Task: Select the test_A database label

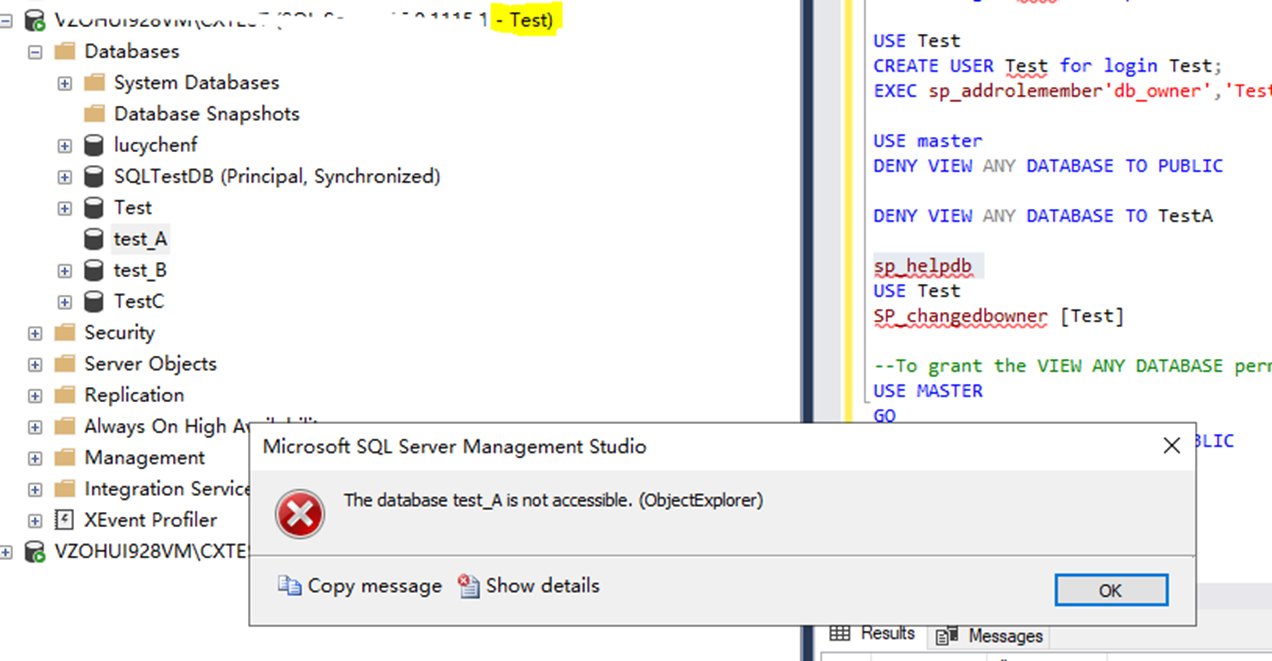Action: (x=140, y=239)
